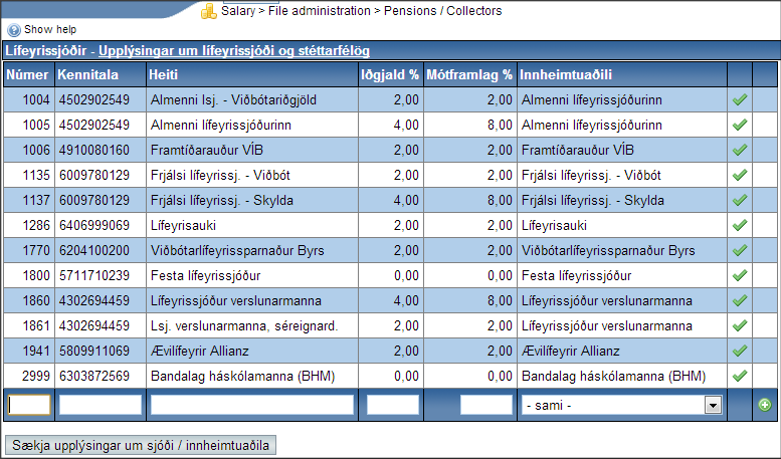Open Upplýsingar um lífeyrissjóði og stéttarfélög tab

click(x=234, y=50)
